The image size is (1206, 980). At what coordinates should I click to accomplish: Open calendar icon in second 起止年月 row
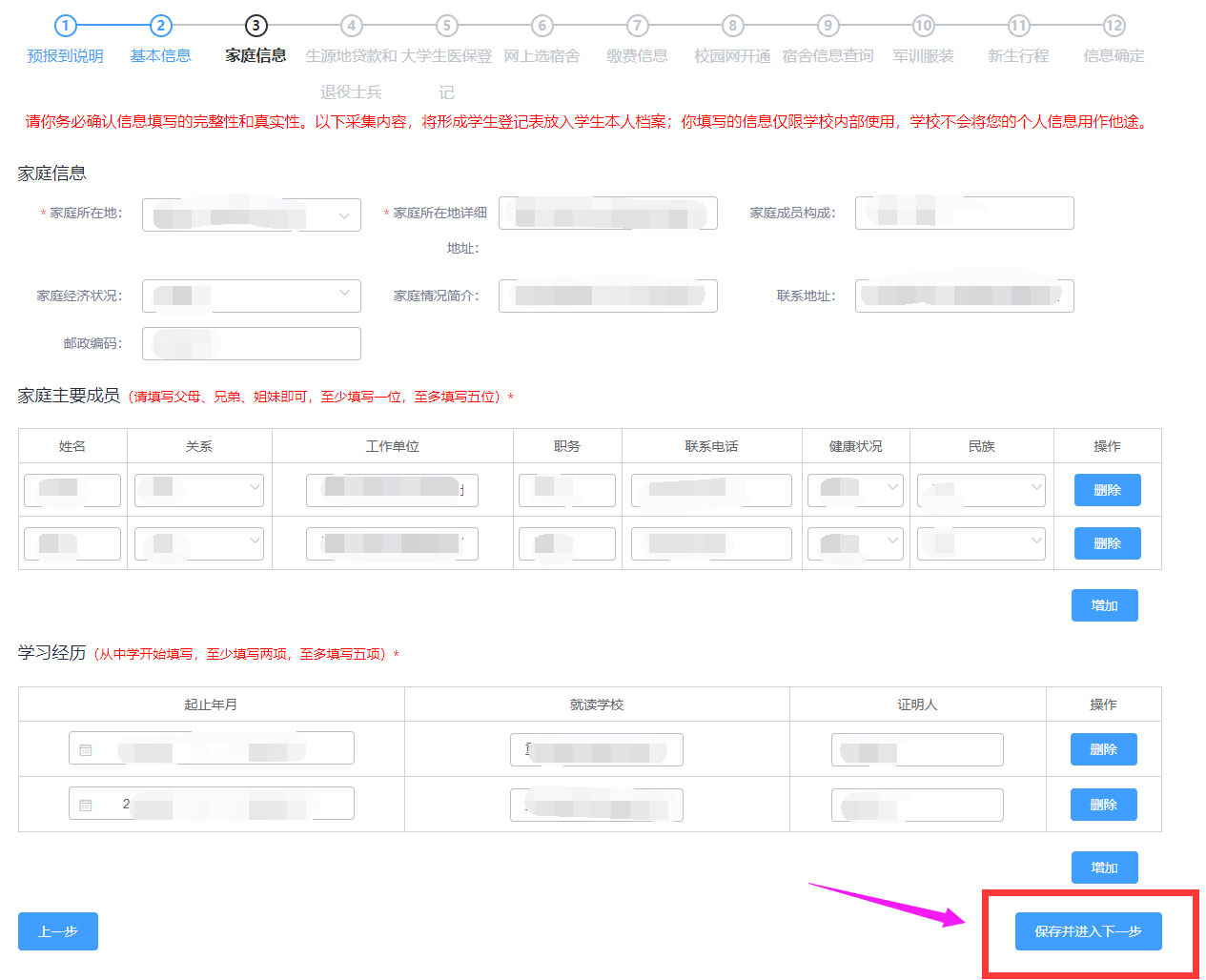86,806
